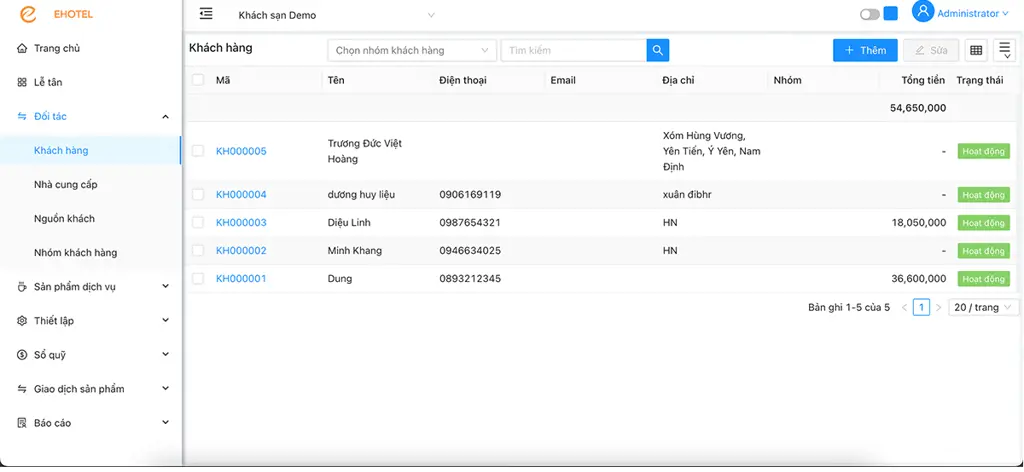Open the table column layout icon
The image size is (1024, 472).
click(x=976, y=50)
